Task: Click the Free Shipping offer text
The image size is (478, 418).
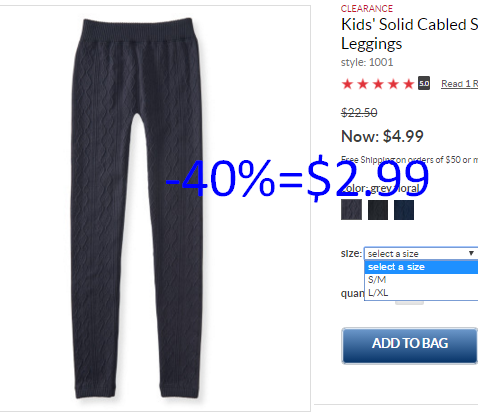Action: [x=409, y=160]
